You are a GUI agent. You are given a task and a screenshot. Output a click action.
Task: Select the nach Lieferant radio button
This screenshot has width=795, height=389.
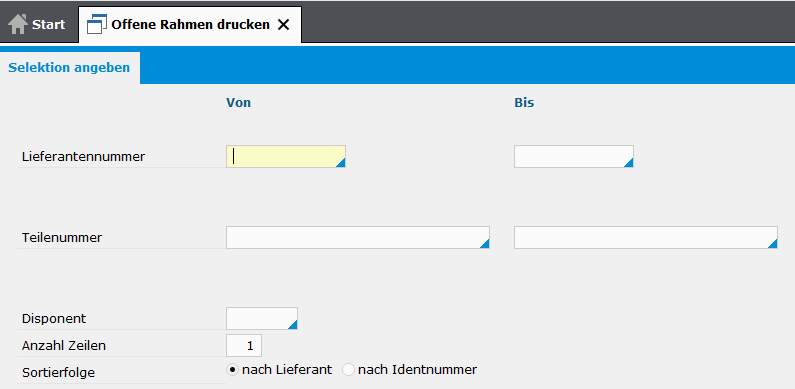tap(232, 370)
